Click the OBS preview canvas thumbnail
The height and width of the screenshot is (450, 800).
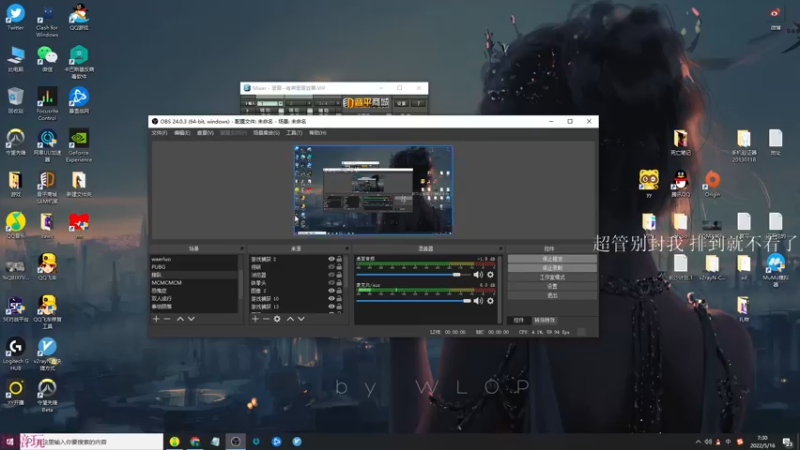tap(373, 190)
